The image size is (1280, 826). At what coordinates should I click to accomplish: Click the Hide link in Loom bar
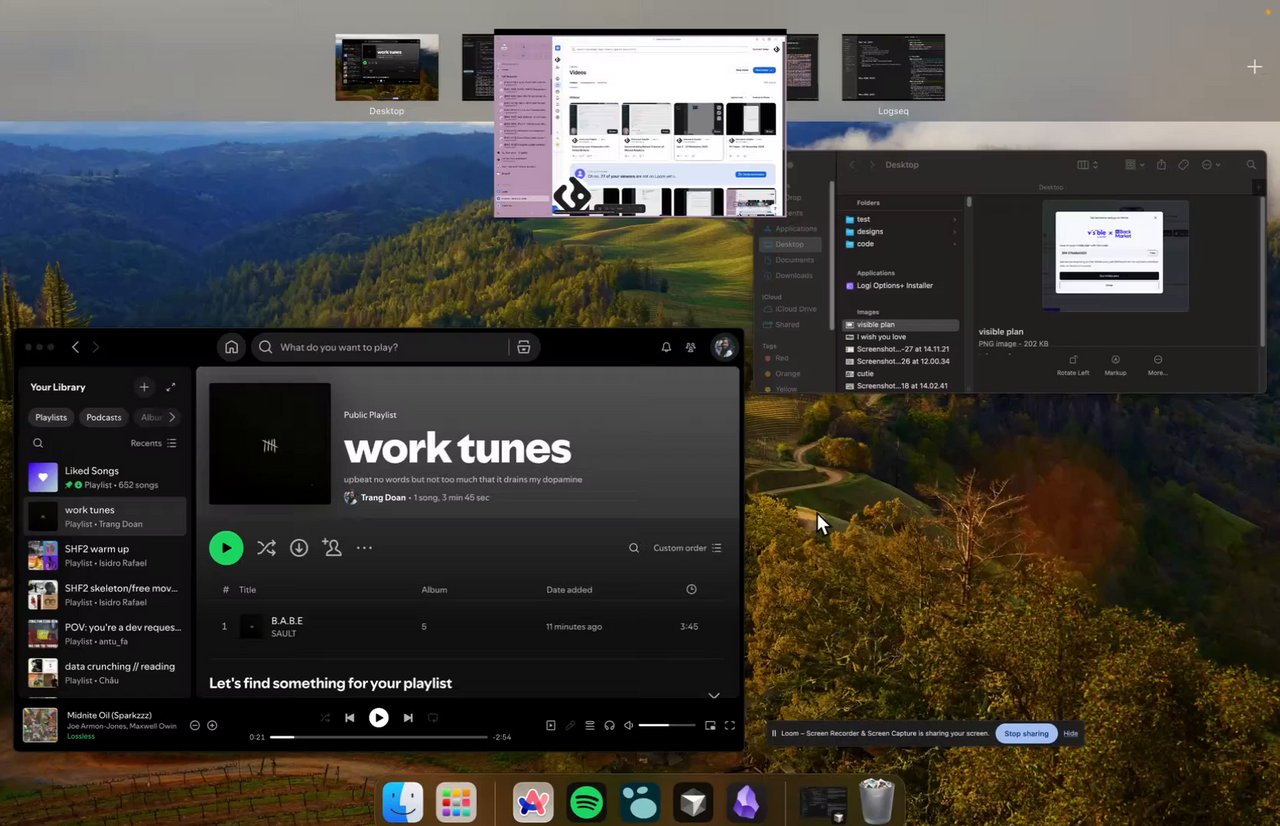(x=1070, y=733)
